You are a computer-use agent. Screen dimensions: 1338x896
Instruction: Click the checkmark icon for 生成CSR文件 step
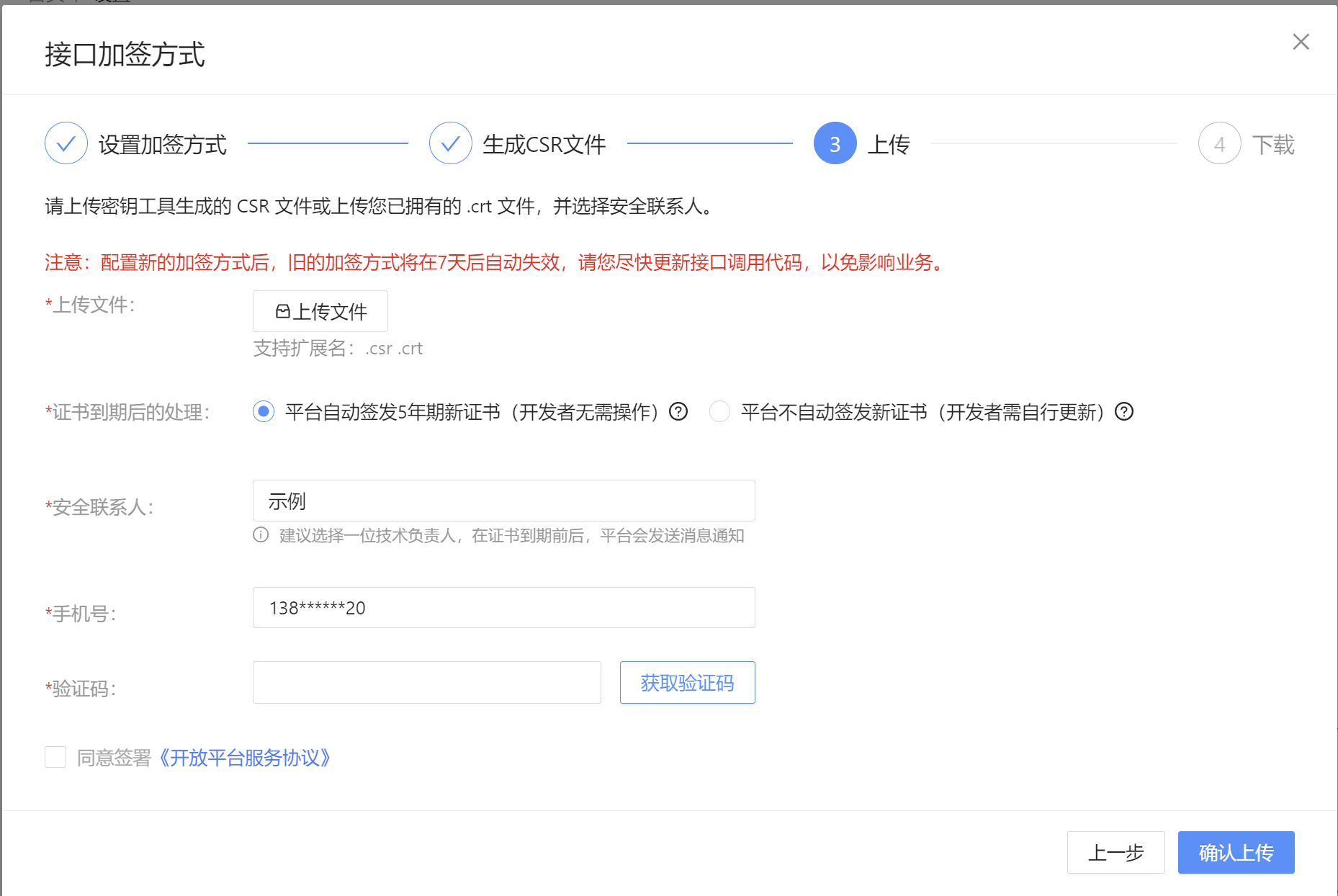[451, 143]
